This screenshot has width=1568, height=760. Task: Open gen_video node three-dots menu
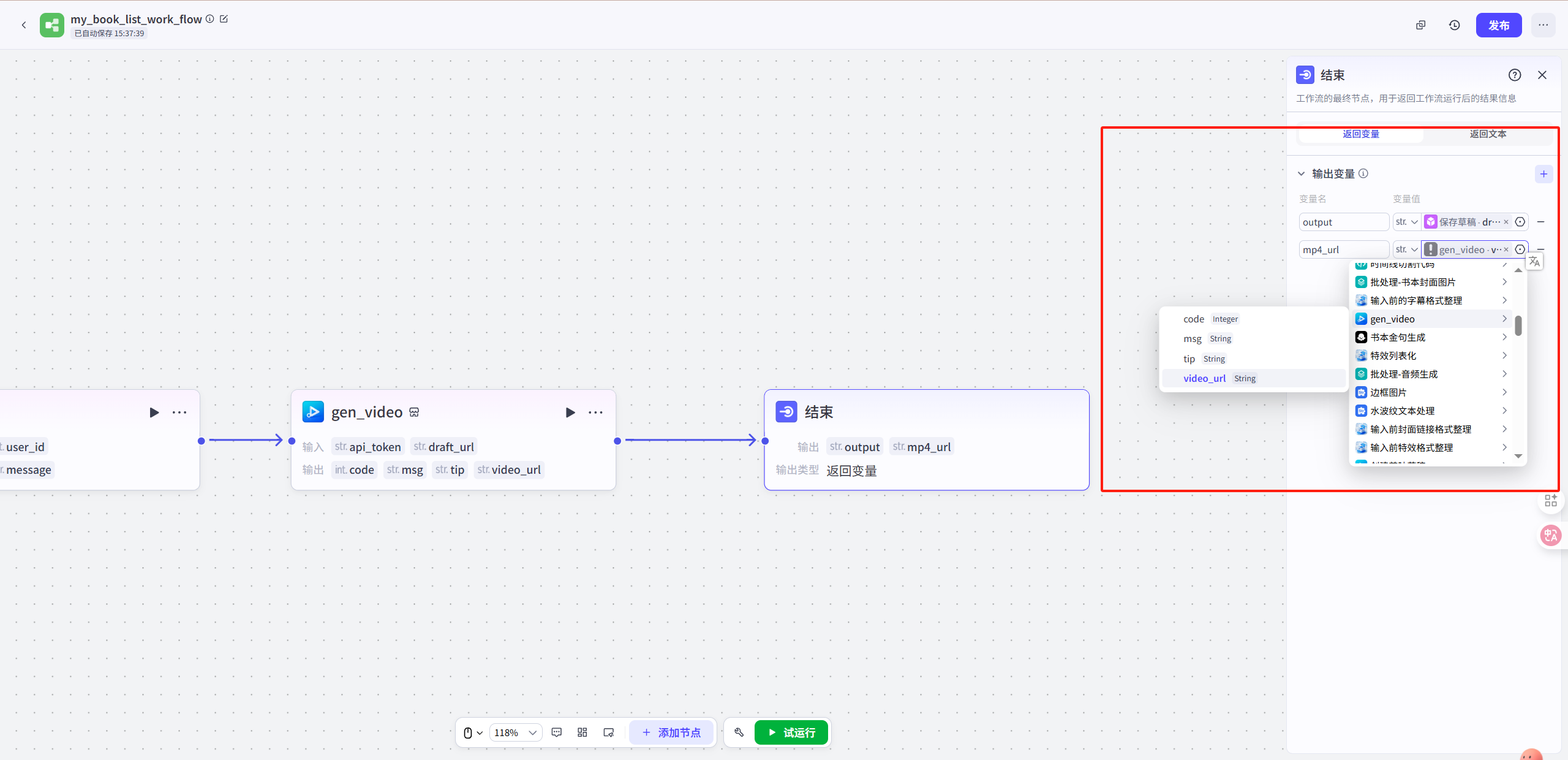595,412
